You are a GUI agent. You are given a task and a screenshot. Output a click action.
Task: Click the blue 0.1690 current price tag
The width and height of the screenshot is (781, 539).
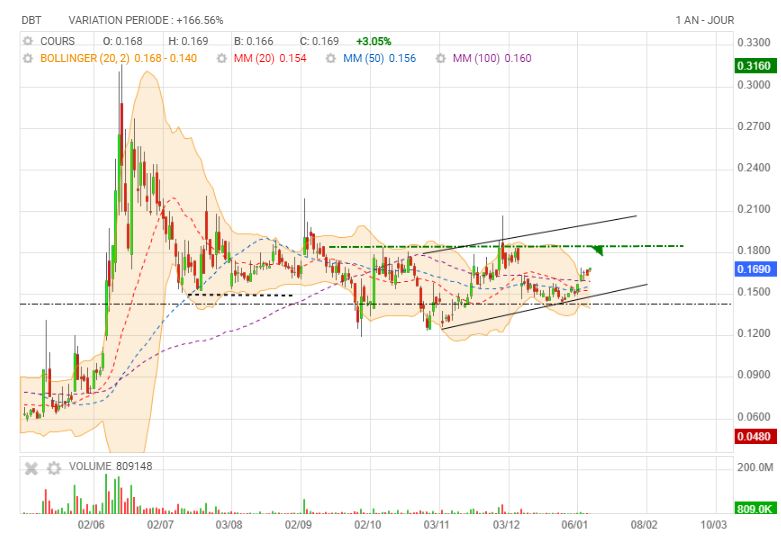pyautogui.click(x=755, y=270)
